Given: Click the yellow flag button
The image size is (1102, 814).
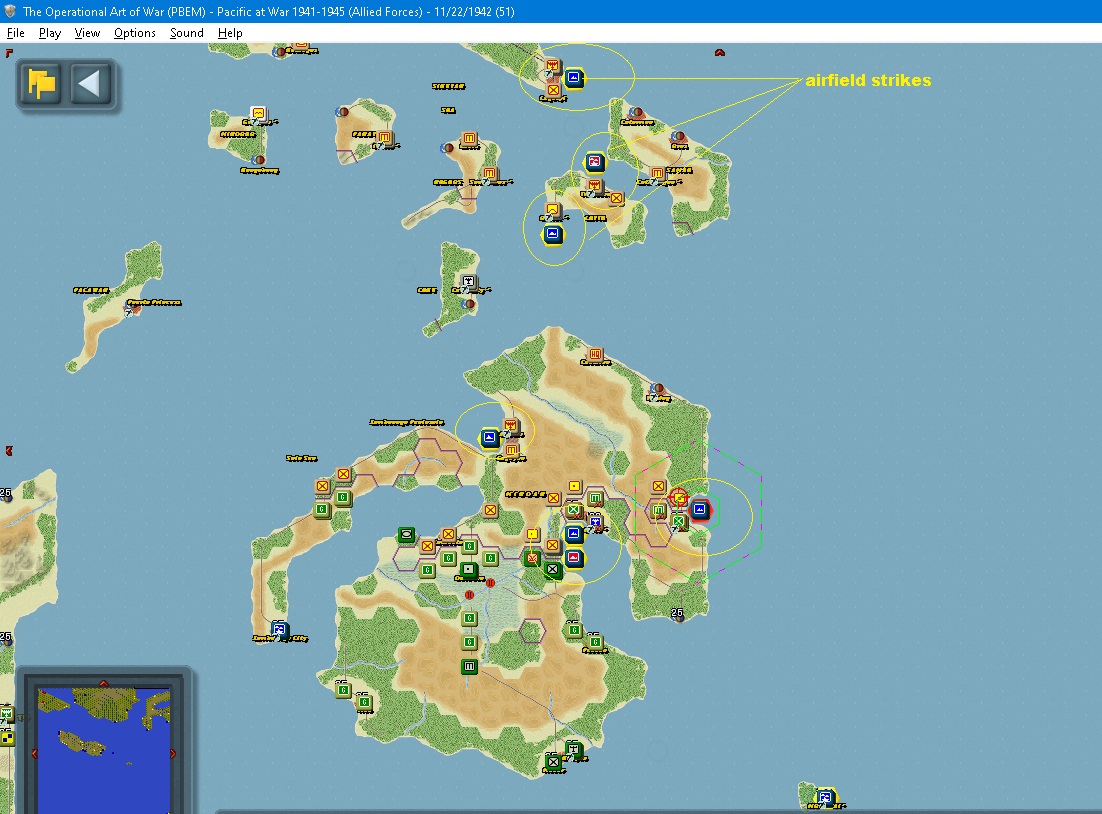Looking at the screenshot, I should coord(41,84).
